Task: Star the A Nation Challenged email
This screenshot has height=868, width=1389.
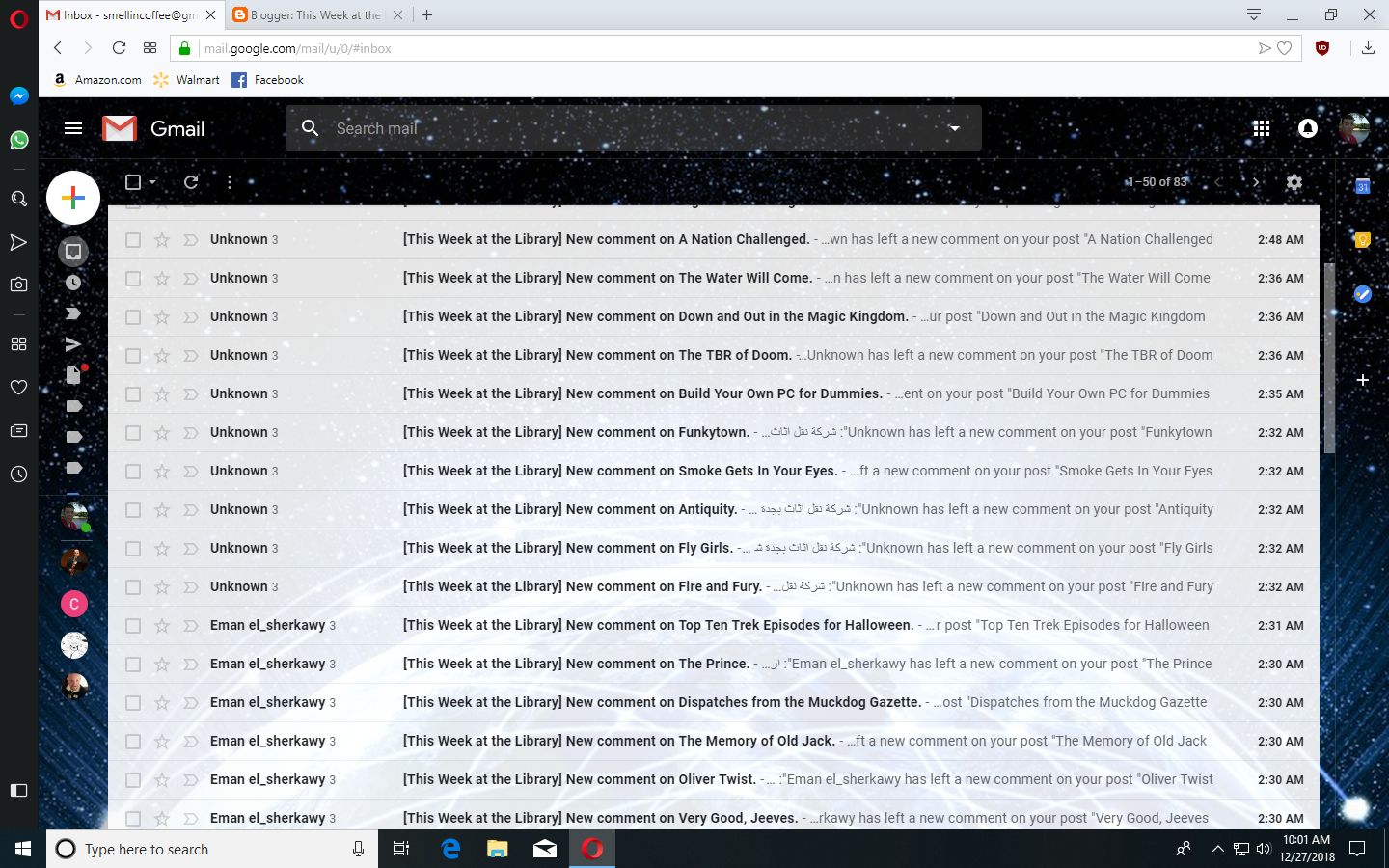Action: pyautogui.click(x=162, y=240)
